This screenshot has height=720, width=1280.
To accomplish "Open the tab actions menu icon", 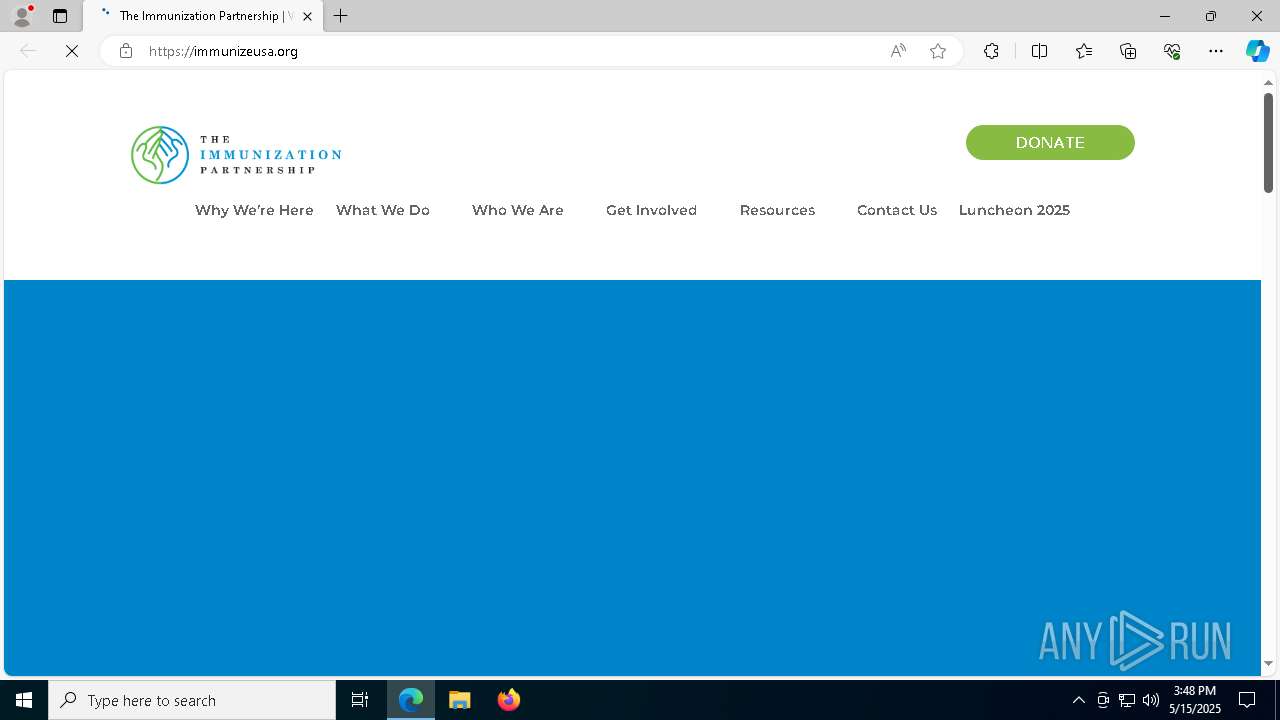I will [60, 16].
